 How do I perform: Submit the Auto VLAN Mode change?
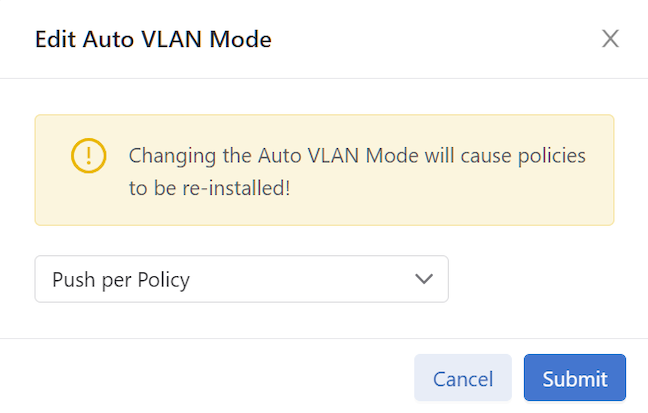point(575,377)
